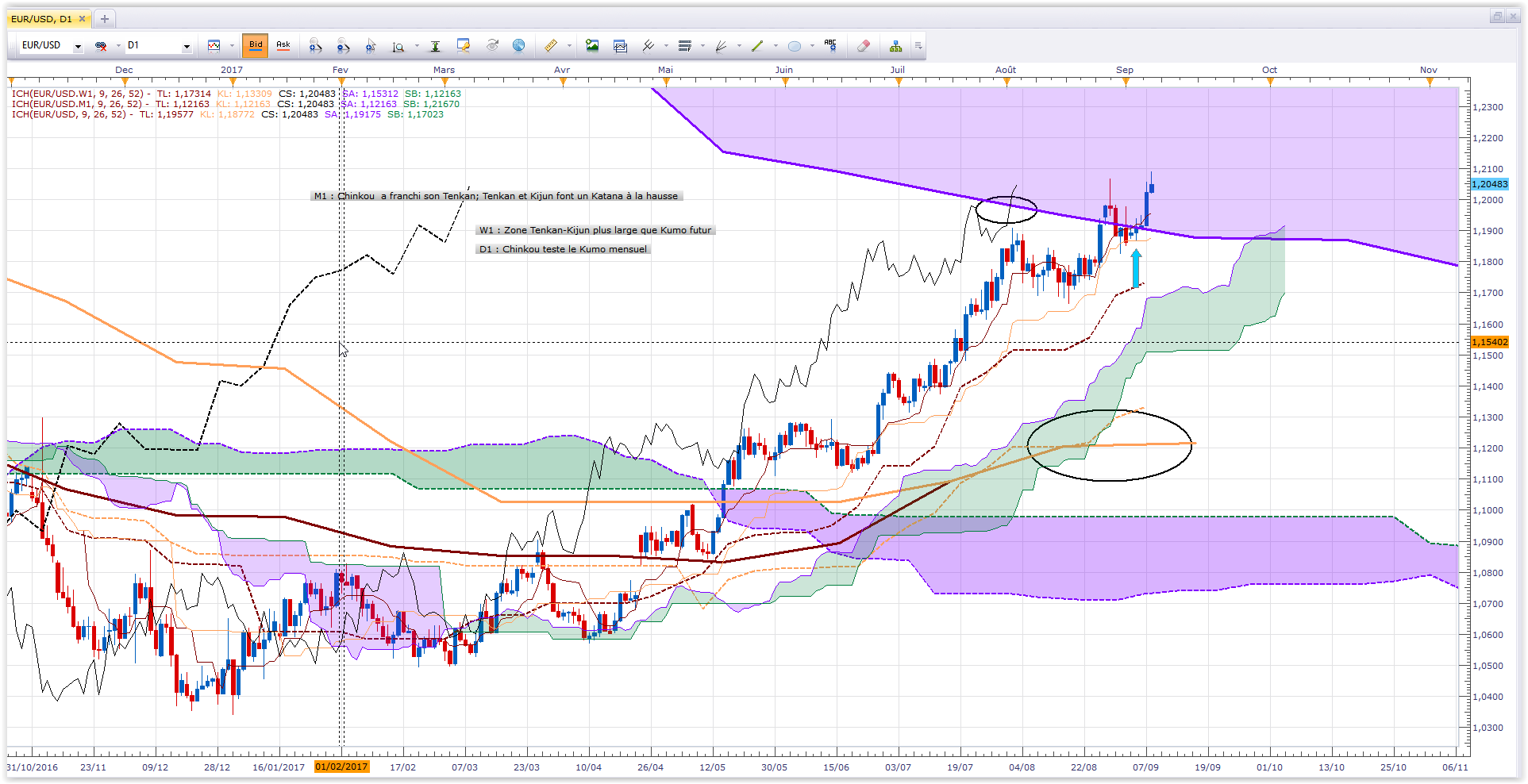This screenshot has height=784, width=1528.
Task: Click the zoom magnifier tool icon
Action: (398, 46)
